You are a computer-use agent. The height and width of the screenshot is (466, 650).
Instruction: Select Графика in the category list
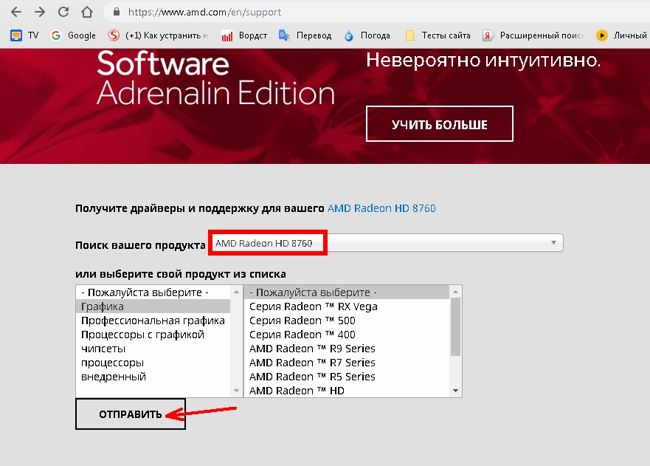point(153,306)
